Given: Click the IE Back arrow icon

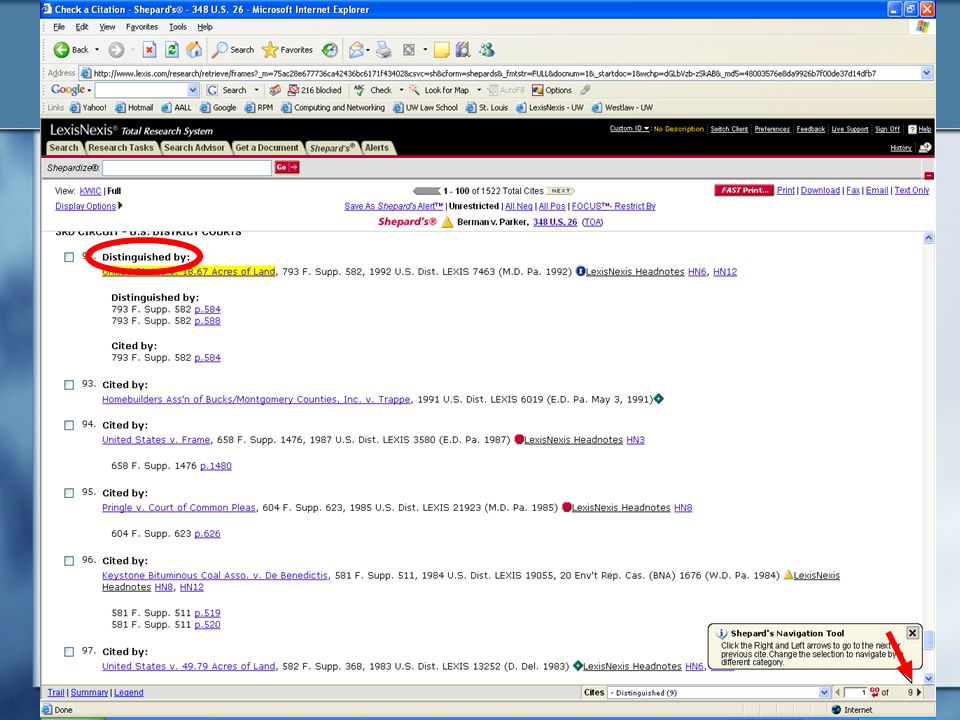Looking at the screenshot, I should [61, 50].
